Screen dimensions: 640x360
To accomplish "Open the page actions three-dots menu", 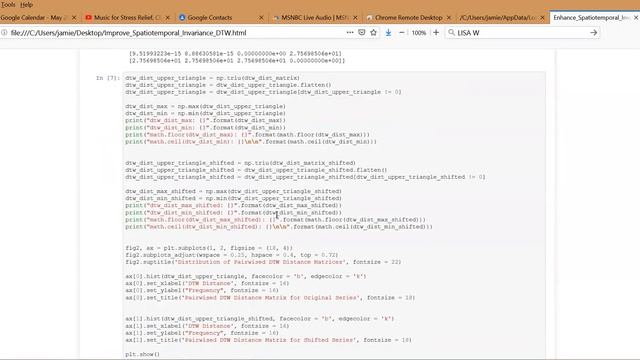I will (x=350, y=32).
